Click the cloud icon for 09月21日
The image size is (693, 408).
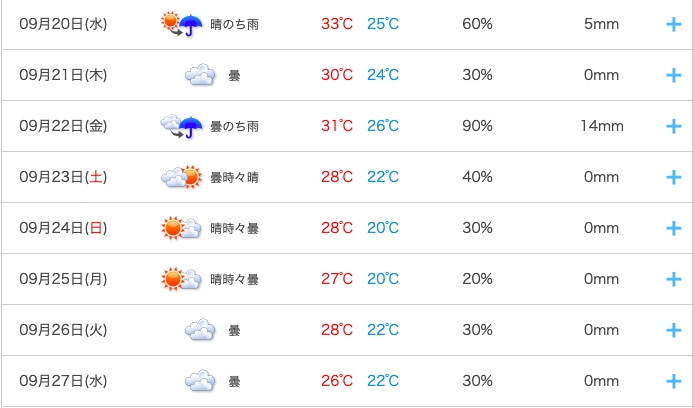click(x=200, y=75)
